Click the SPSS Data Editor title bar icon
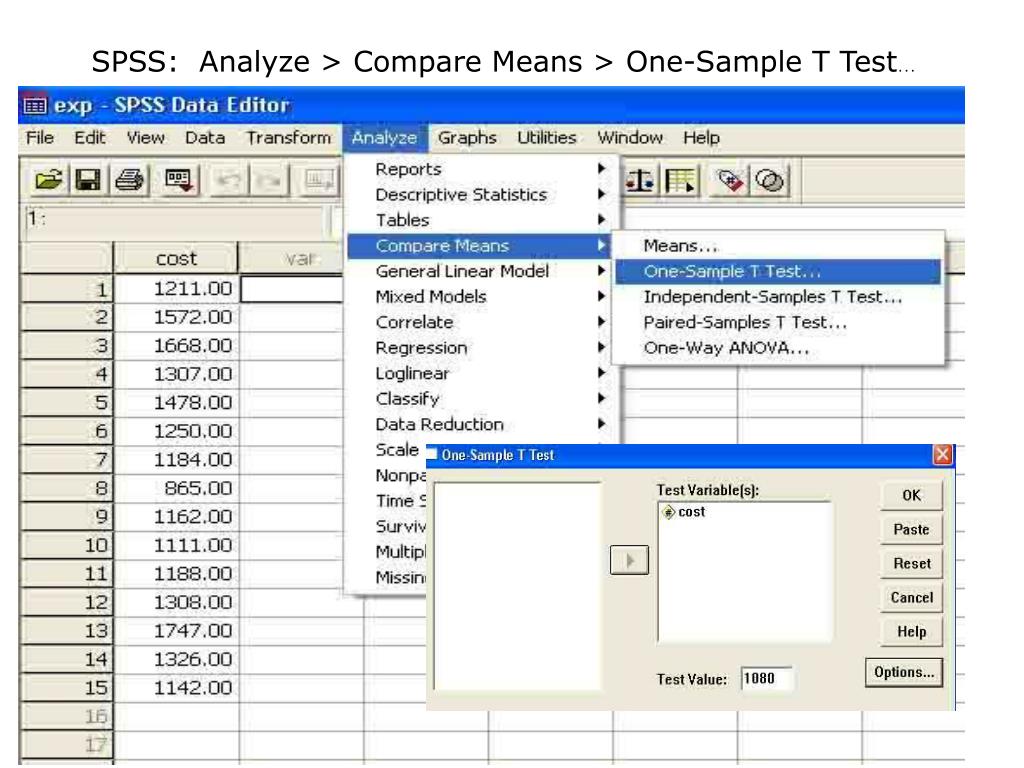Viewport: 1024px width, 768px height. coord(35,105)
